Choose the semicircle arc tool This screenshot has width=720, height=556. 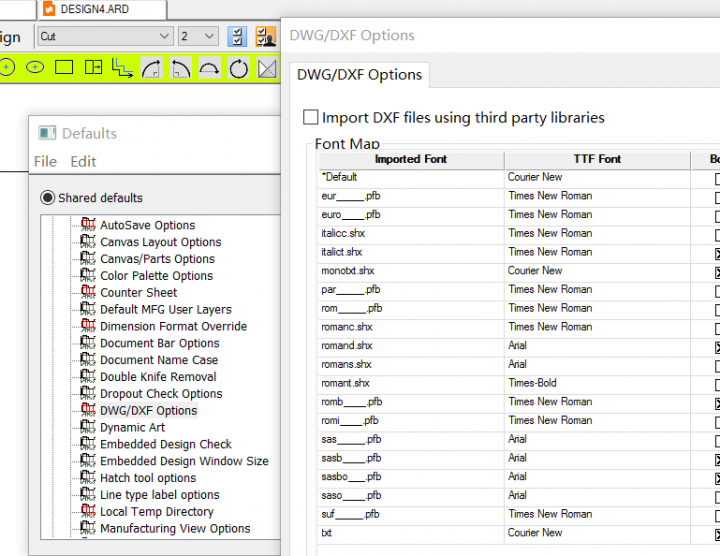pos(209,68)
